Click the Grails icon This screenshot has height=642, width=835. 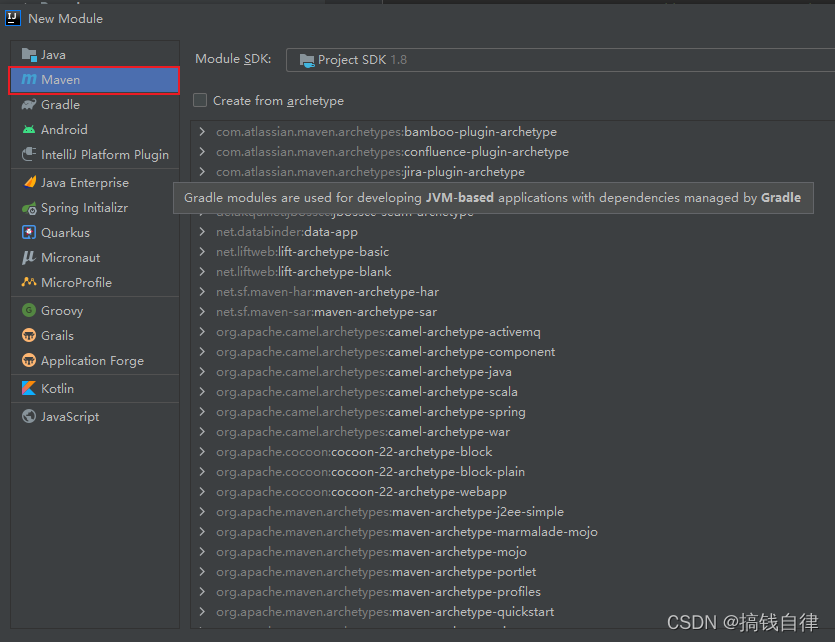click(x=29, y=335)
